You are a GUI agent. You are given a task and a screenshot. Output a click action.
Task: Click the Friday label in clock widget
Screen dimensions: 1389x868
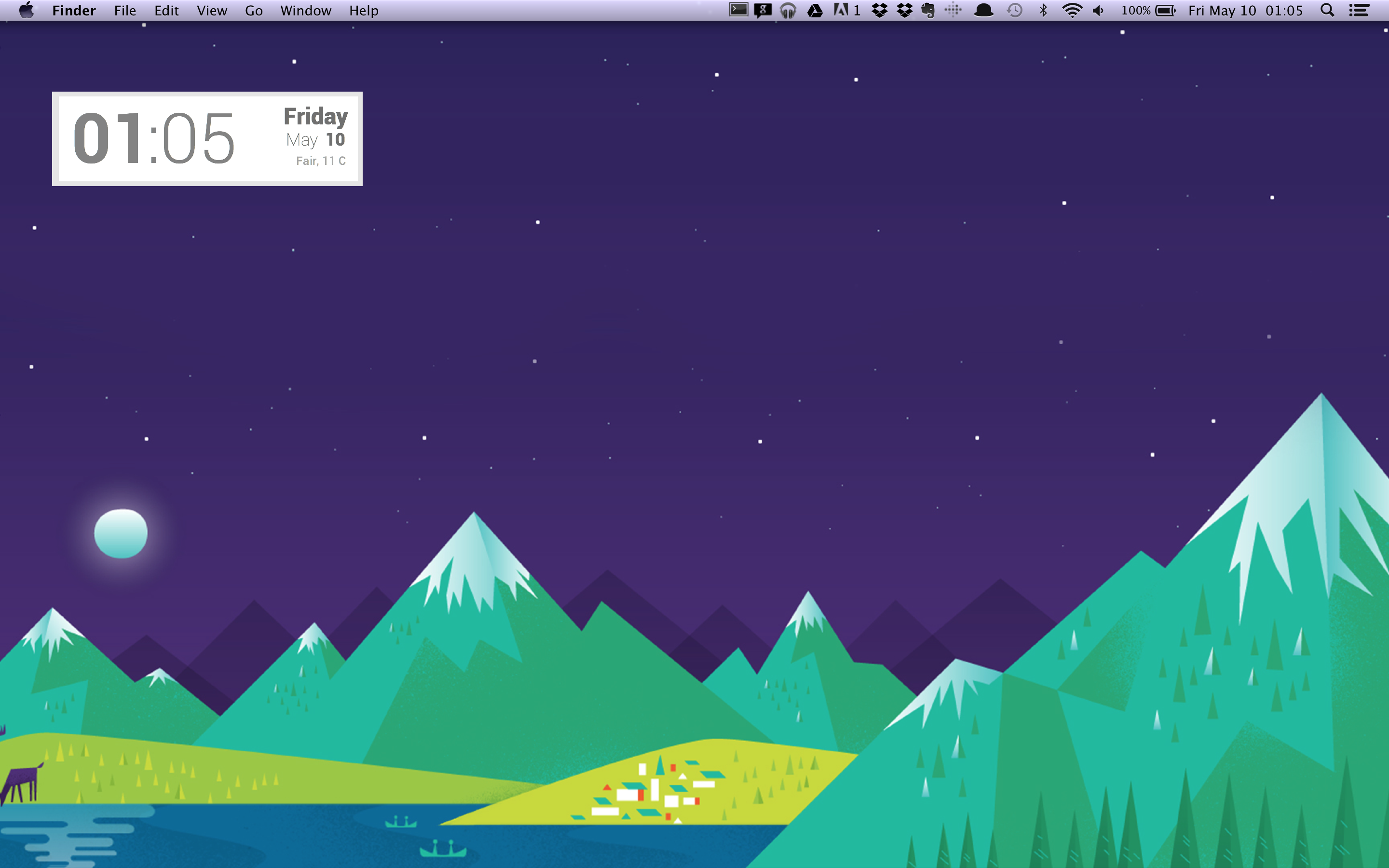click(316, 117)
